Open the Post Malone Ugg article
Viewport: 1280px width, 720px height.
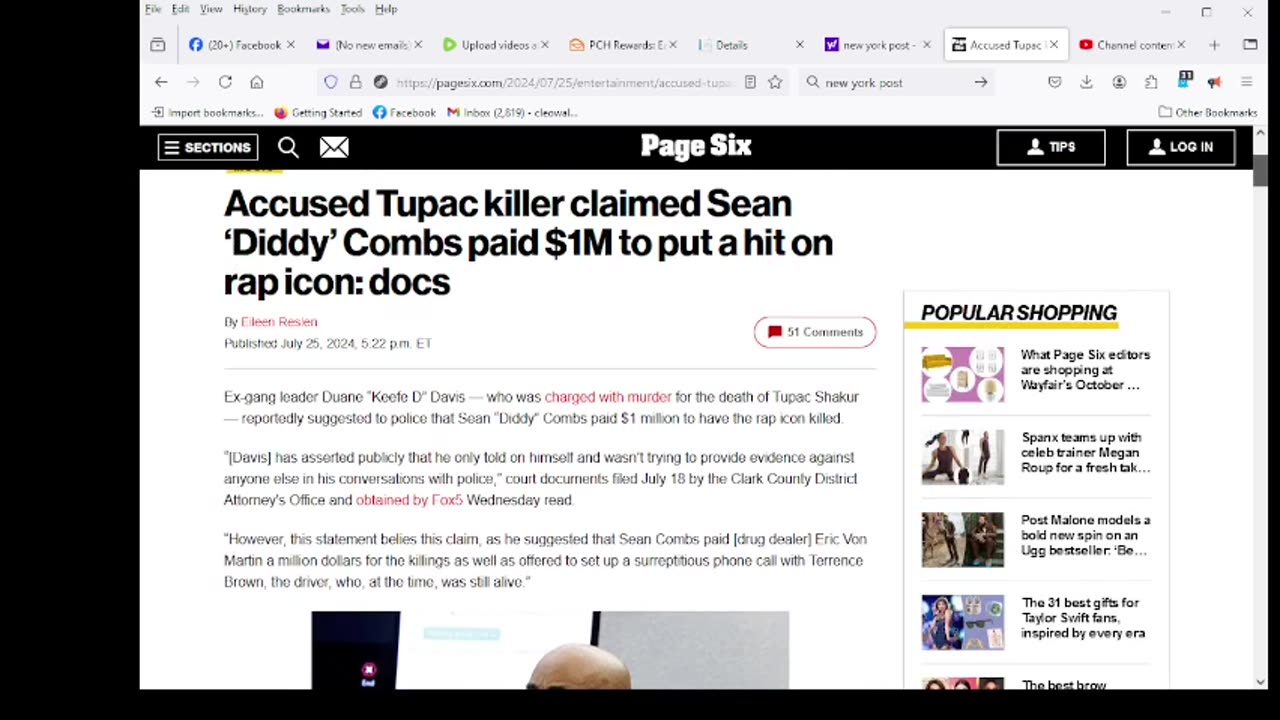click(x=1085, y=536)
